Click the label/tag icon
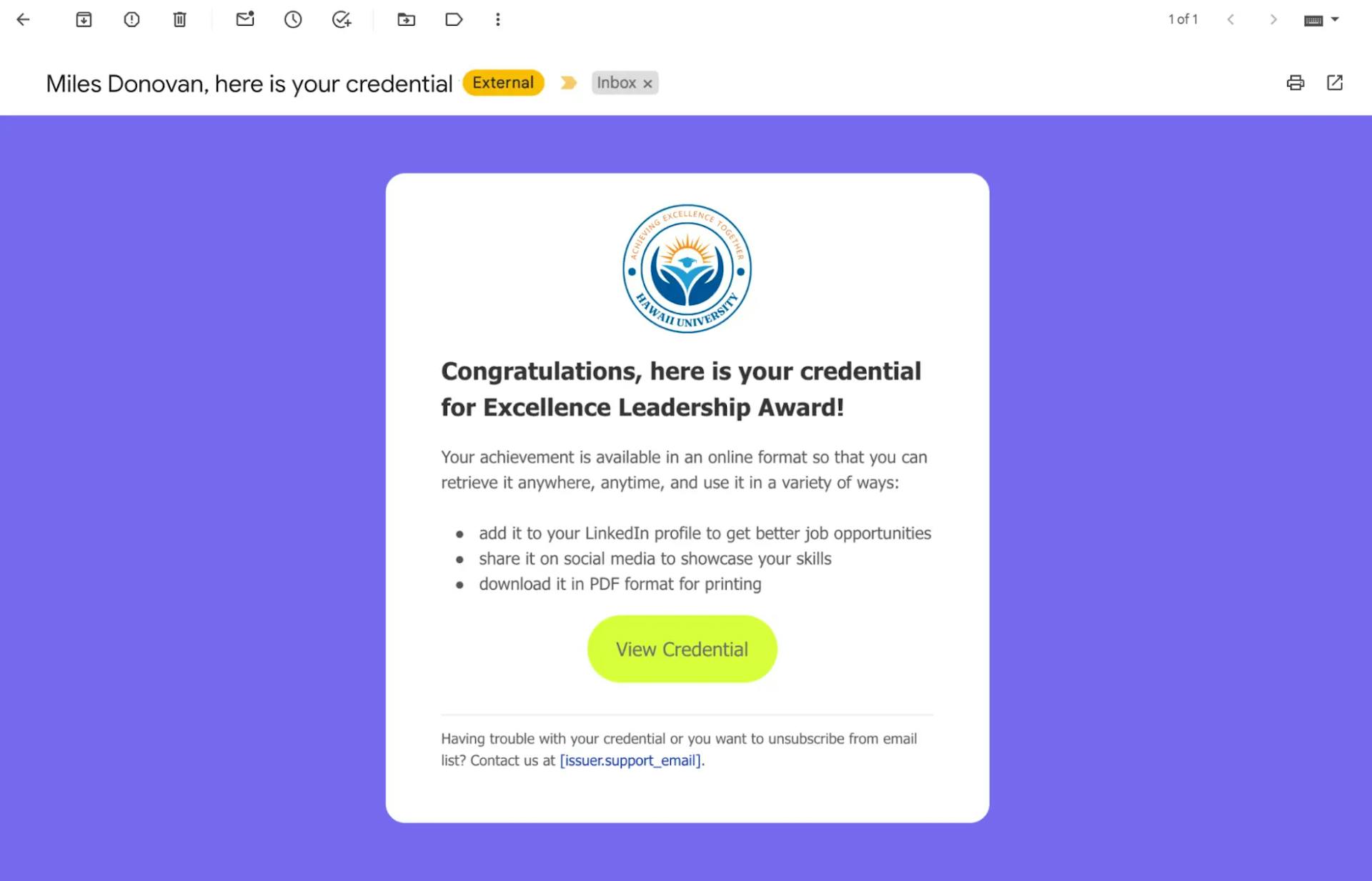Screen dimensions: 1372x881 click(454, 19)
